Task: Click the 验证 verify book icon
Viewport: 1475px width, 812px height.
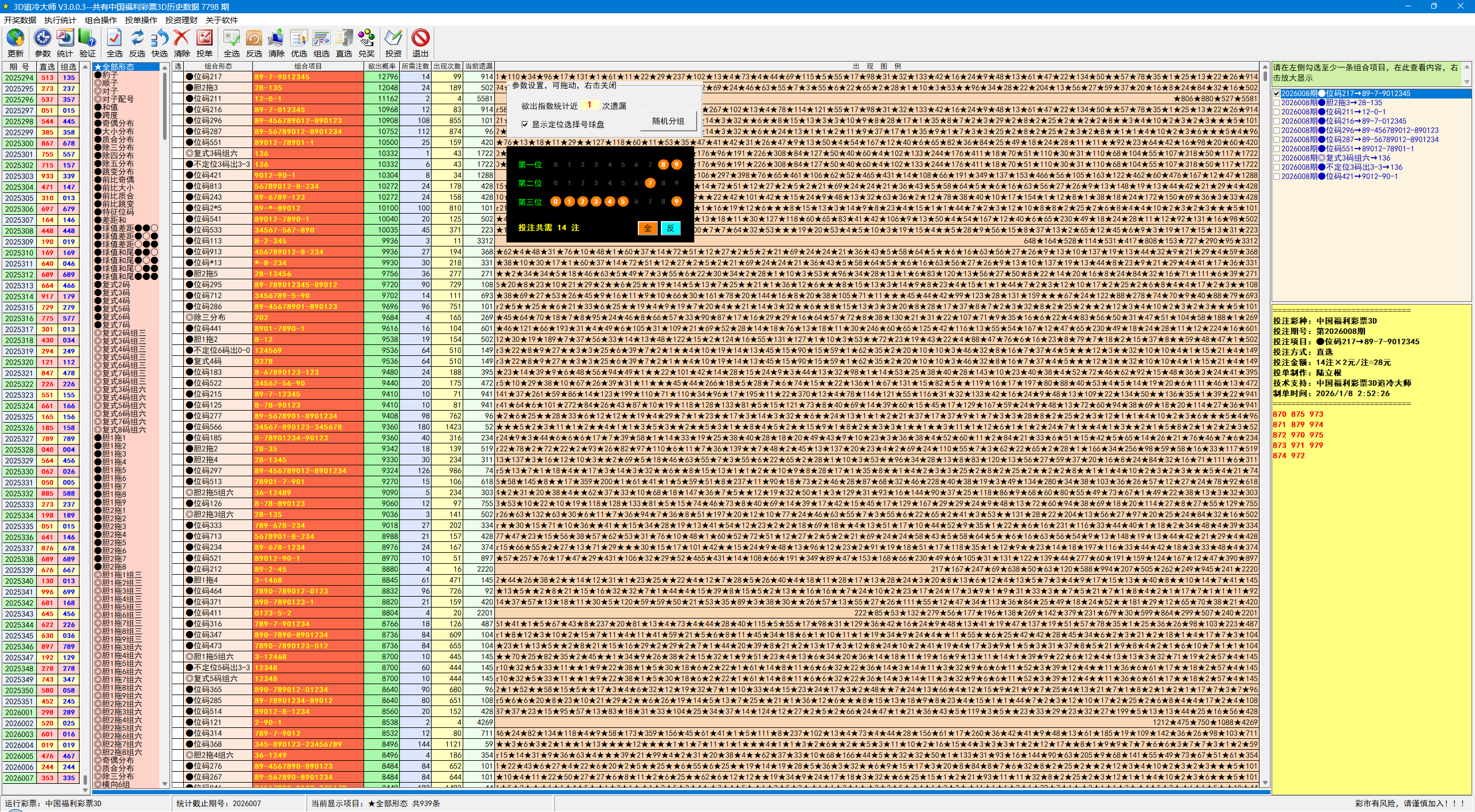Action: pyautogui.click(x=87, y=39)
